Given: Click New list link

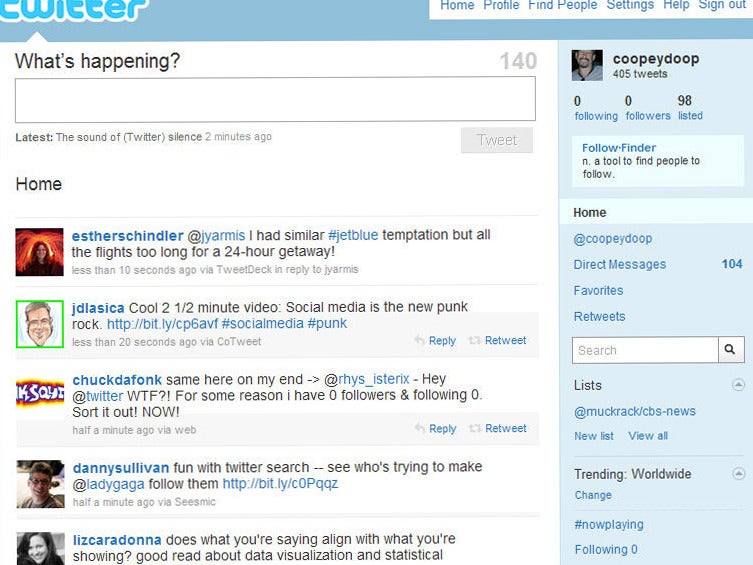Looking at the screenshot, I should coord(594,436).
